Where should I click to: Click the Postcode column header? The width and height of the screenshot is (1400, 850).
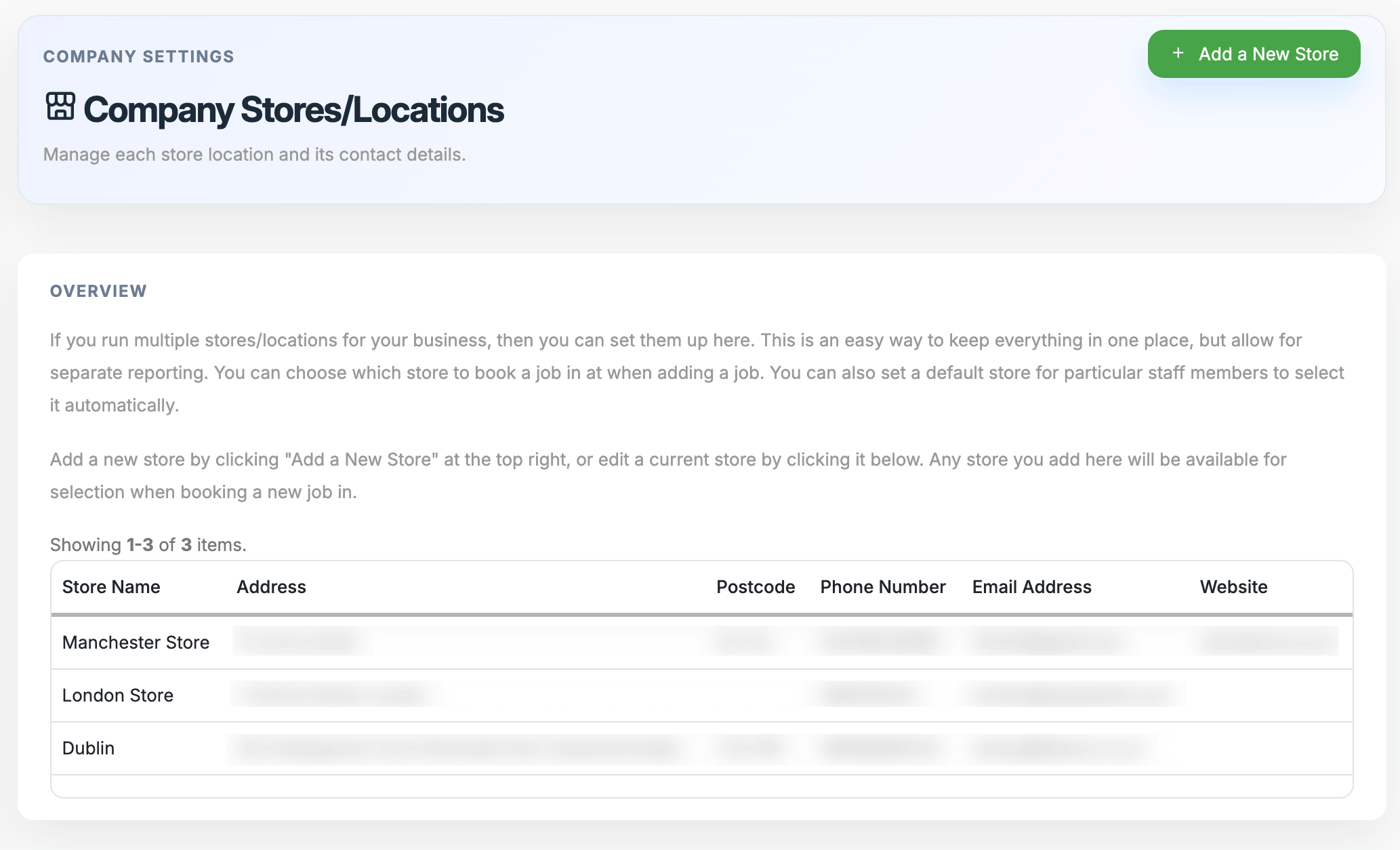point(755,586)
